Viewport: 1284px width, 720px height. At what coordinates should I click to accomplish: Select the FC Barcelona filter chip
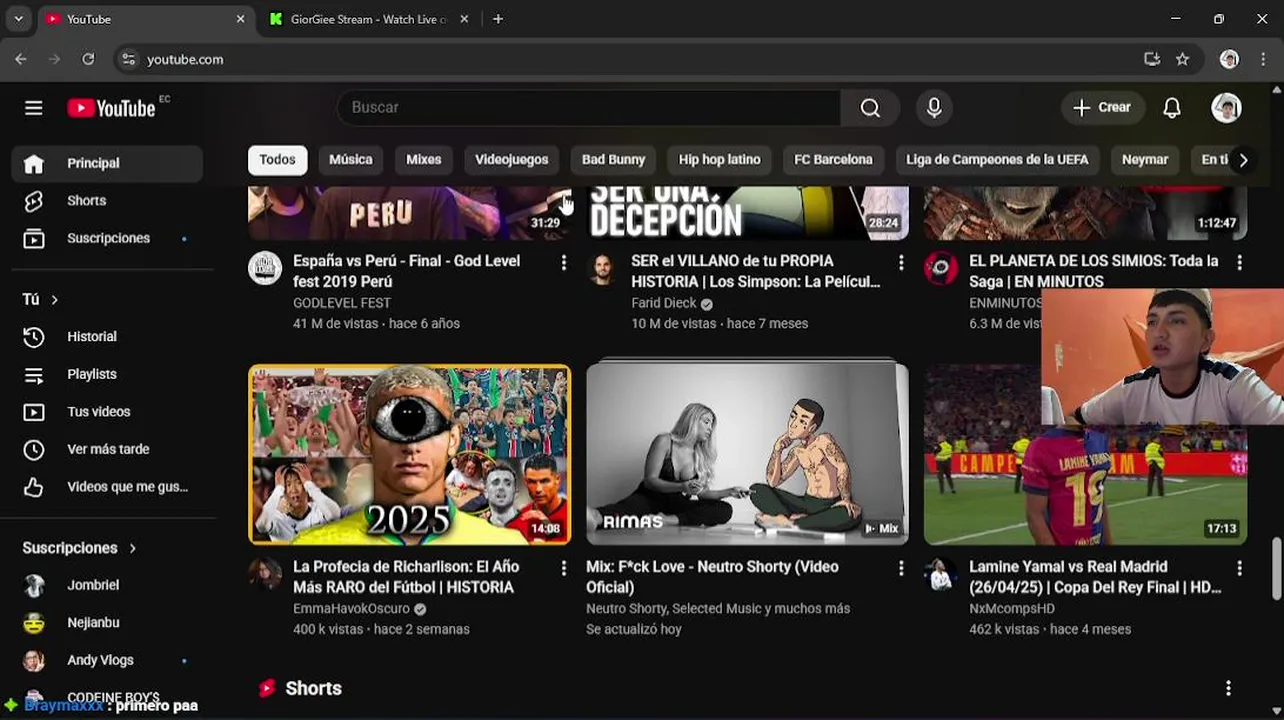(x=833, y=160)
